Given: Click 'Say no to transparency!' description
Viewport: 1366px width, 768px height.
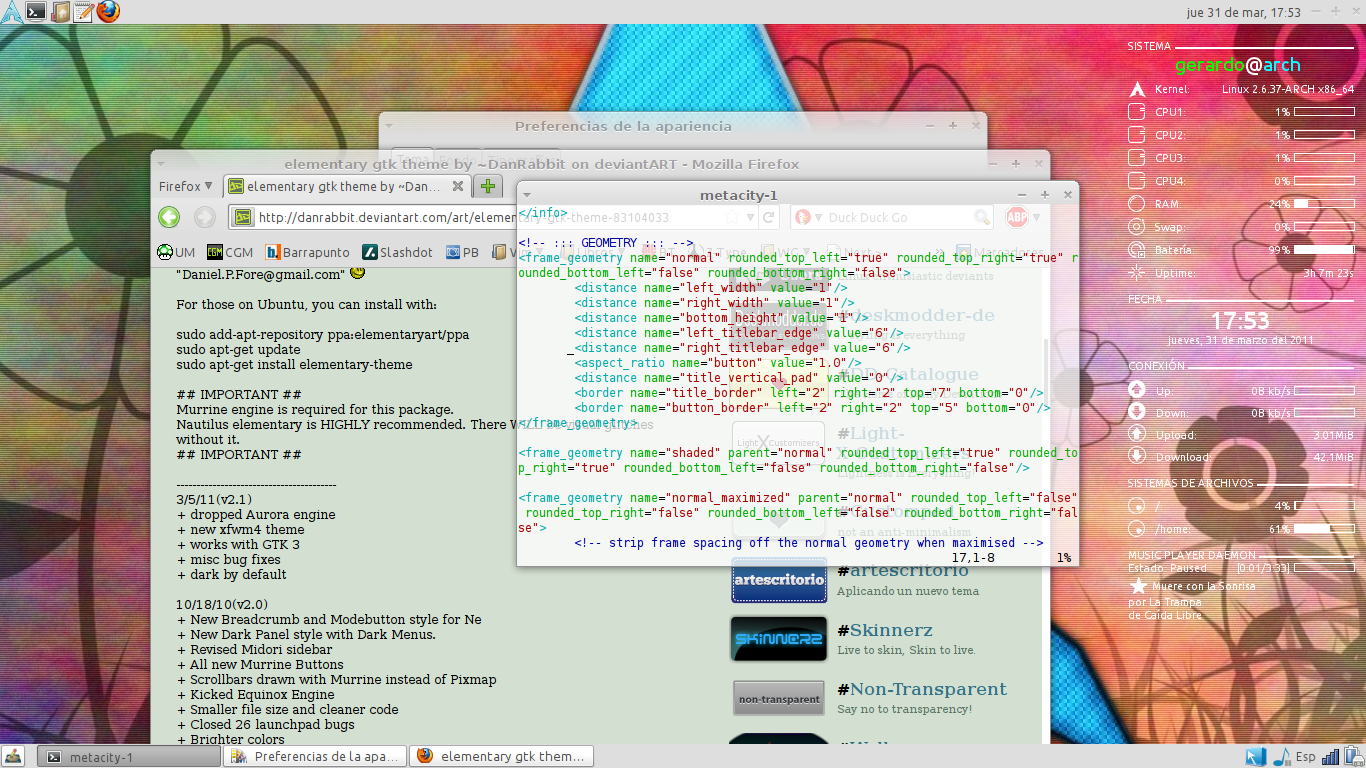Looking at the screenshot, I should click(904, 709).
